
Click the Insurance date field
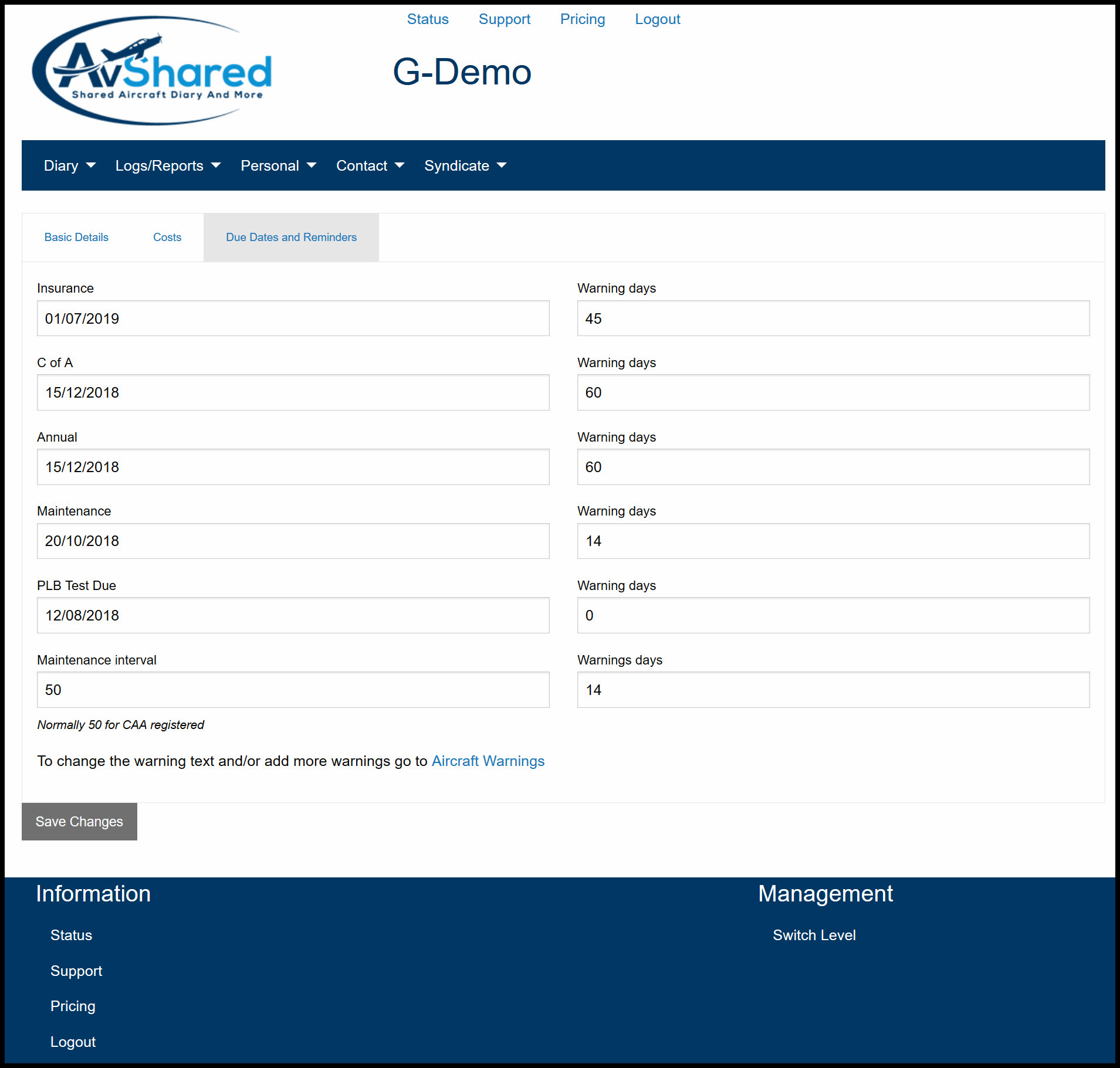pos(293,318)
